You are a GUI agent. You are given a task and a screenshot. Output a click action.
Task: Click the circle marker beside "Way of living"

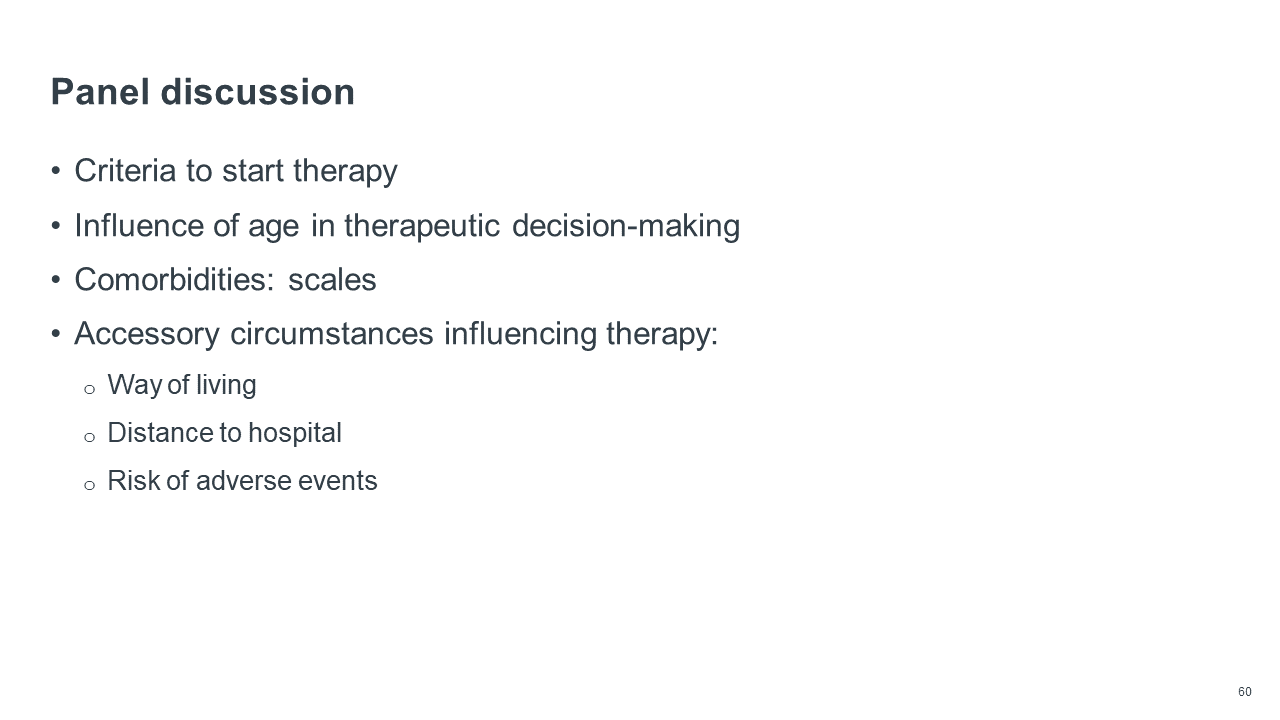pyautogui.click(x=89, y=389)
